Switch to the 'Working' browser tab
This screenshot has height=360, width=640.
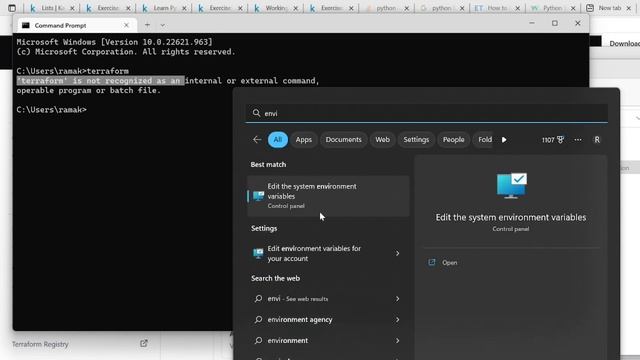pos(275,8)
